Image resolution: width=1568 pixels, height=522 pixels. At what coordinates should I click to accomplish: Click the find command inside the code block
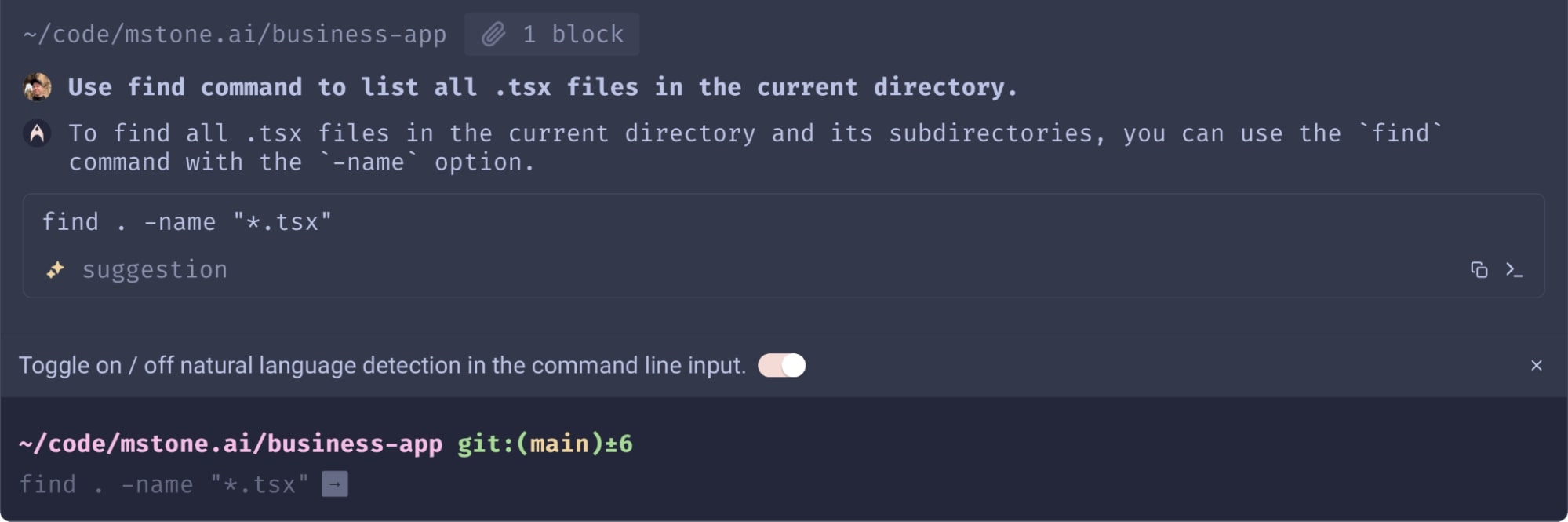tap(187, 222)
